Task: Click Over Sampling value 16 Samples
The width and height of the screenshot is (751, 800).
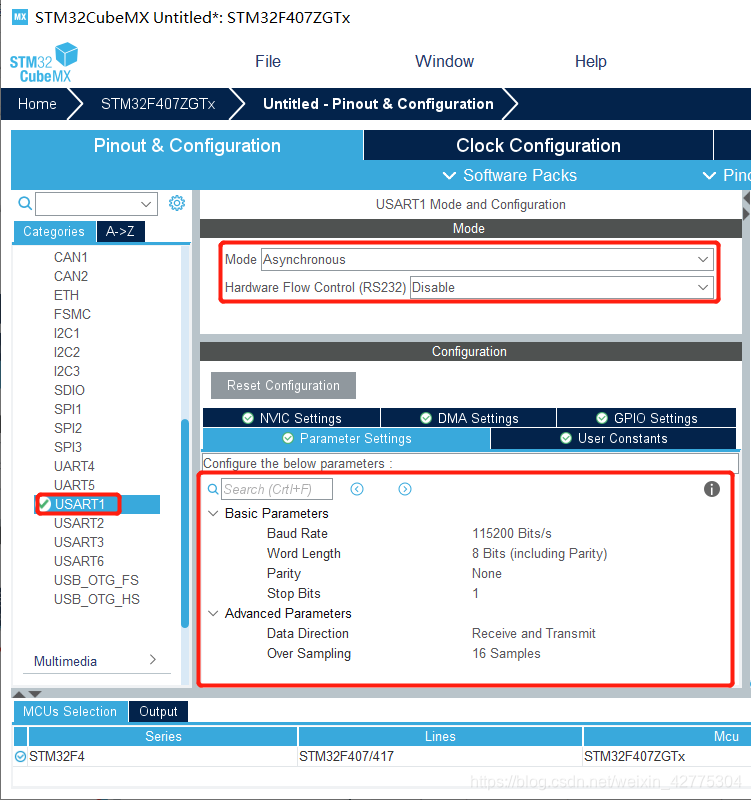Action: [x=506, y=653]
